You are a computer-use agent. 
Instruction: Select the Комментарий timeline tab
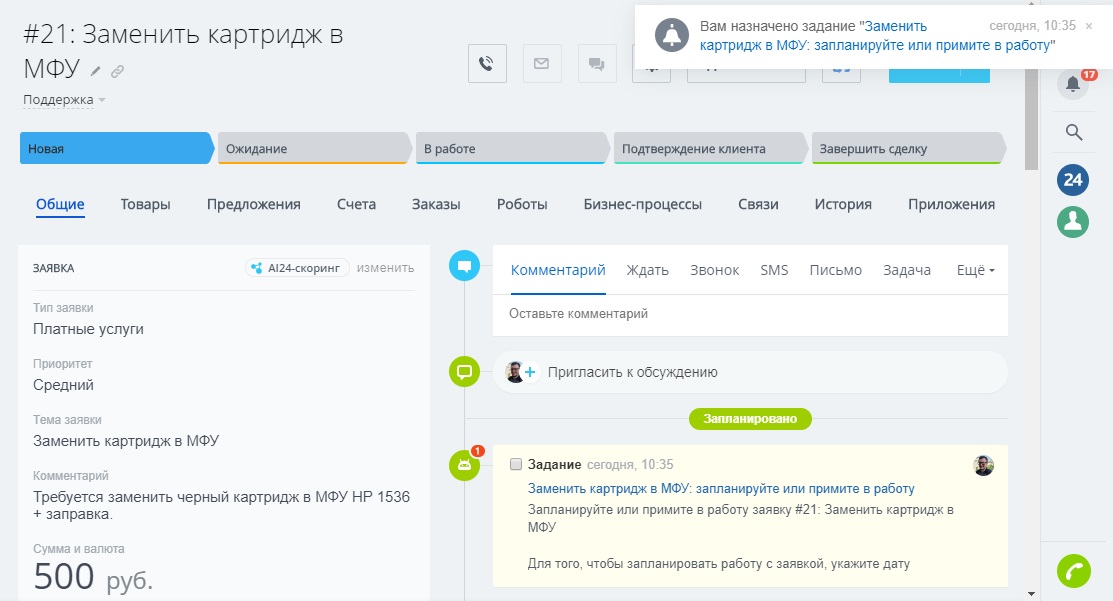click(x=558, y=270)
